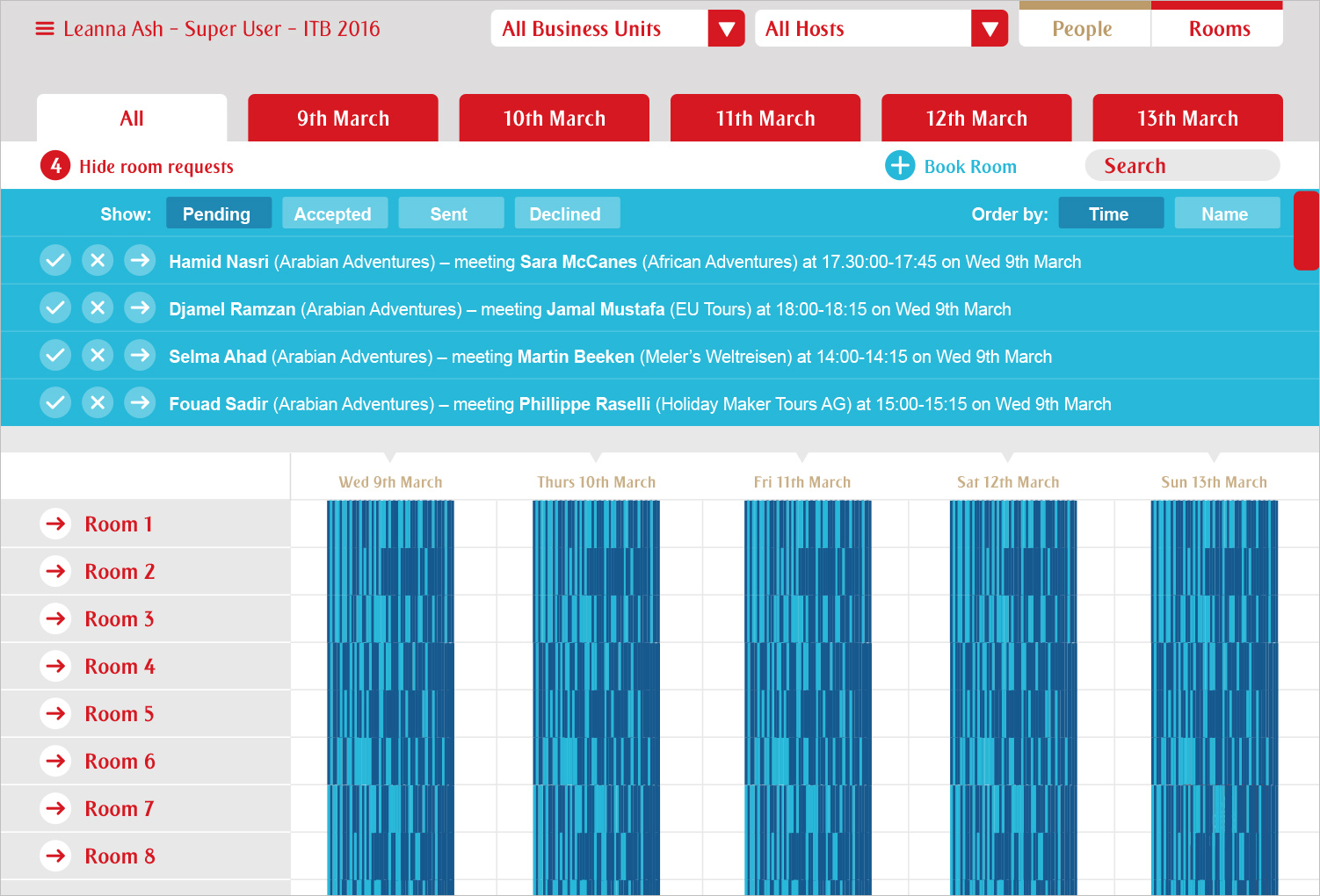Show Pending requests filter

tap(217, 213)
